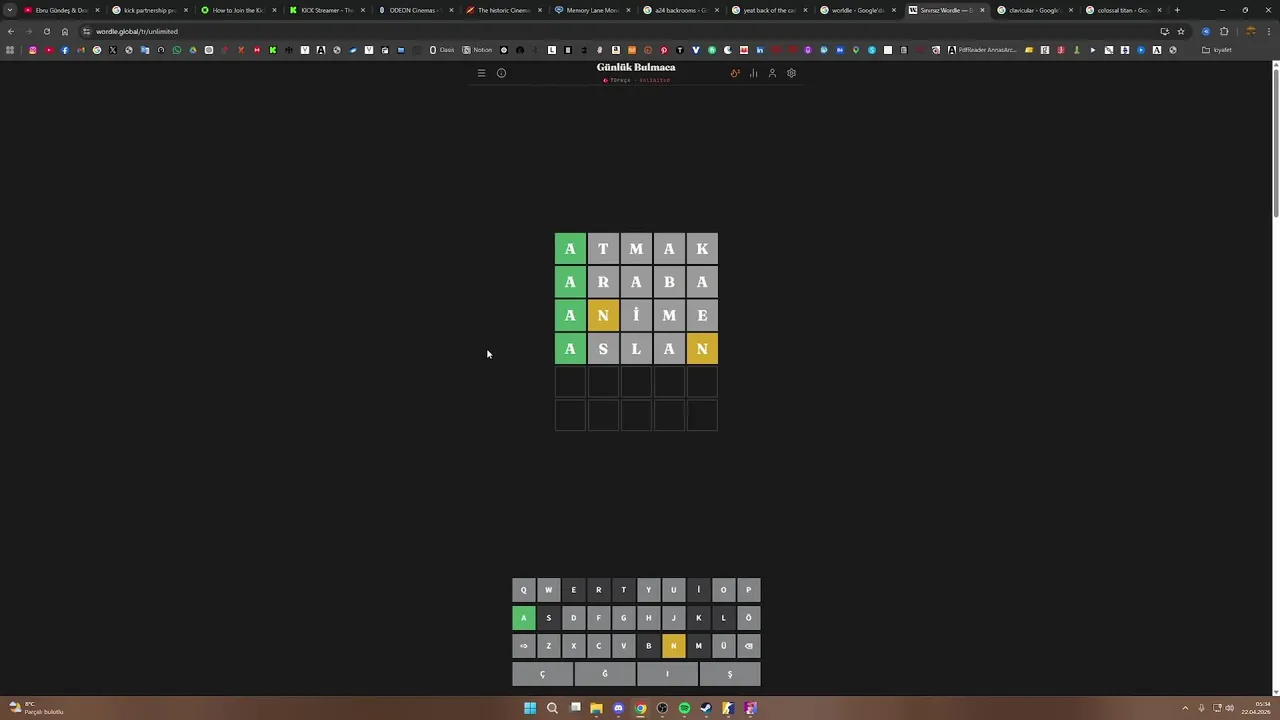Switch to the 'Memory Lane' browser tab
The height and width of the screenshot is (720, 1280).
pos(592,10)
